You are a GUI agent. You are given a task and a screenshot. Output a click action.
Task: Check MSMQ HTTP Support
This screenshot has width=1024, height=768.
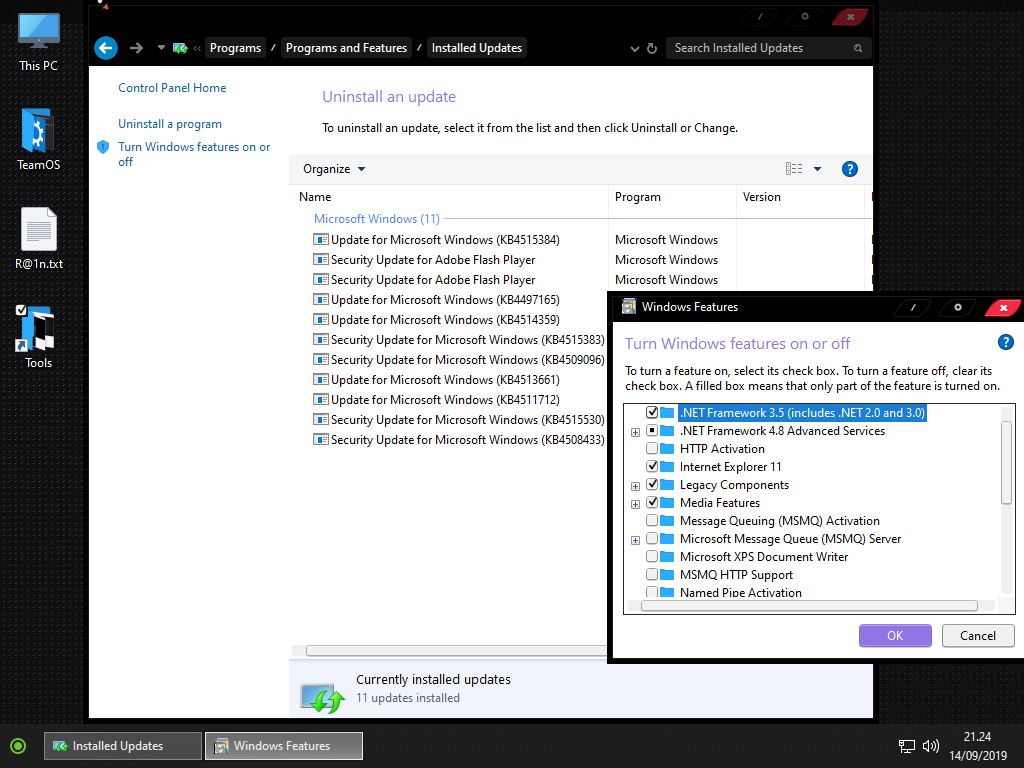652,575
